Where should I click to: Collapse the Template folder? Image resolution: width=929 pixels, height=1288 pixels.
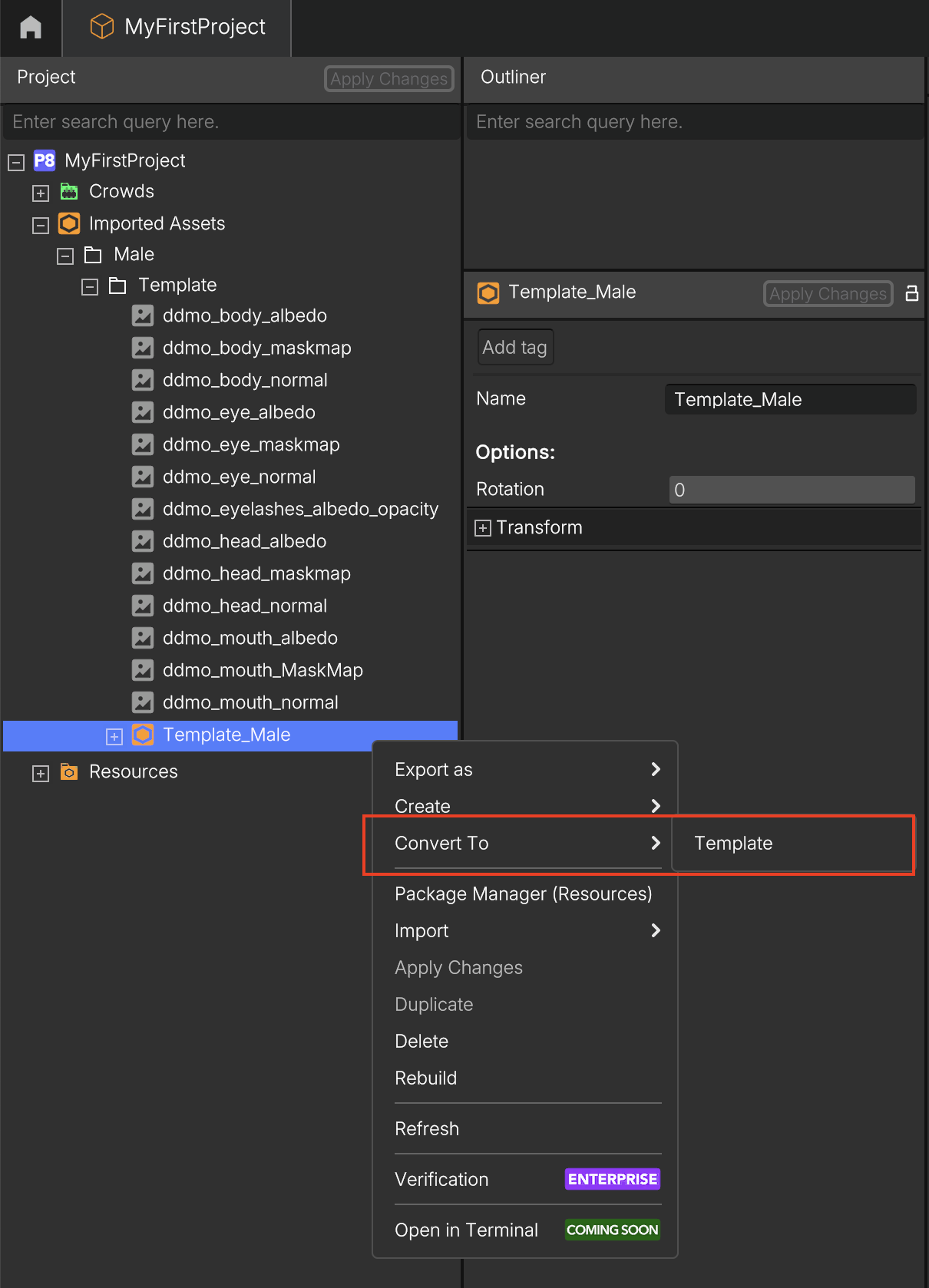(90, 287)
